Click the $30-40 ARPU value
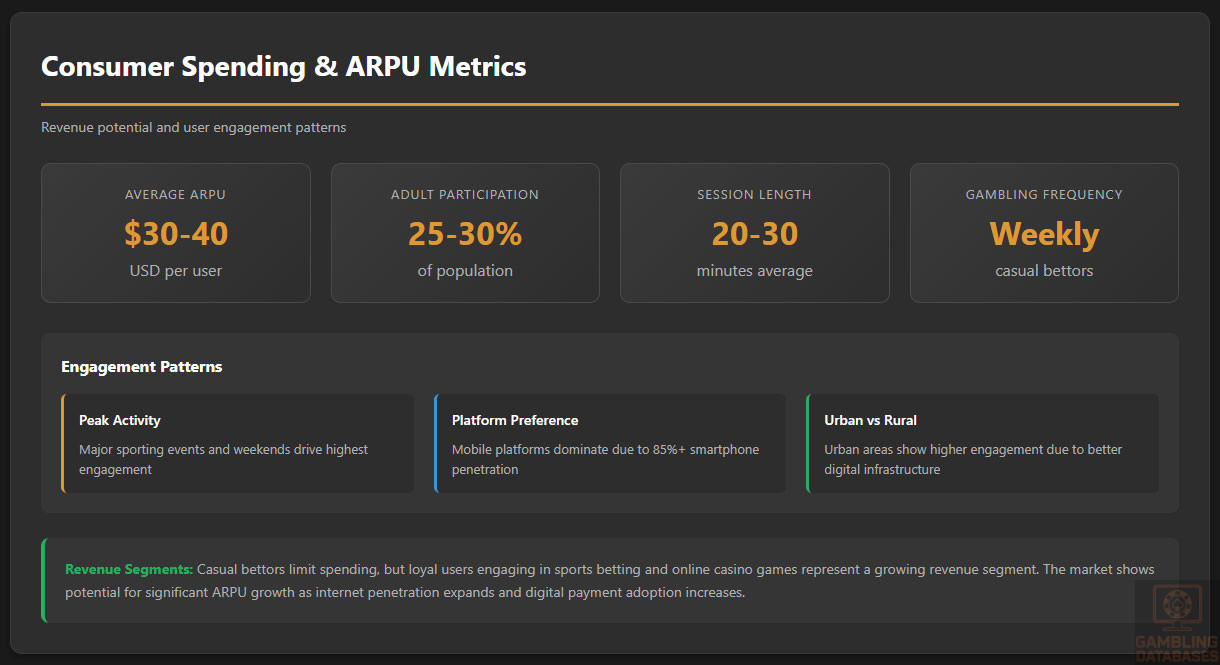 pyautogui.click(x=176, y=234)
